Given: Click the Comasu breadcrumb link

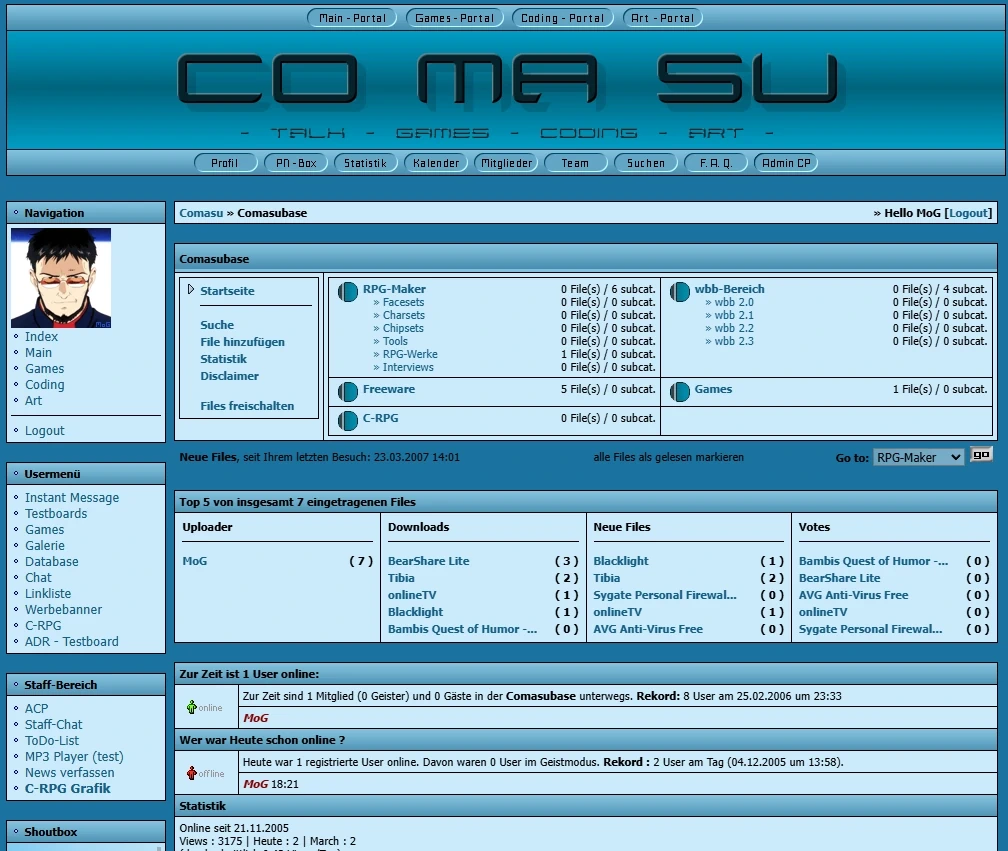Looking at the screenshot, I should (201, 213).
